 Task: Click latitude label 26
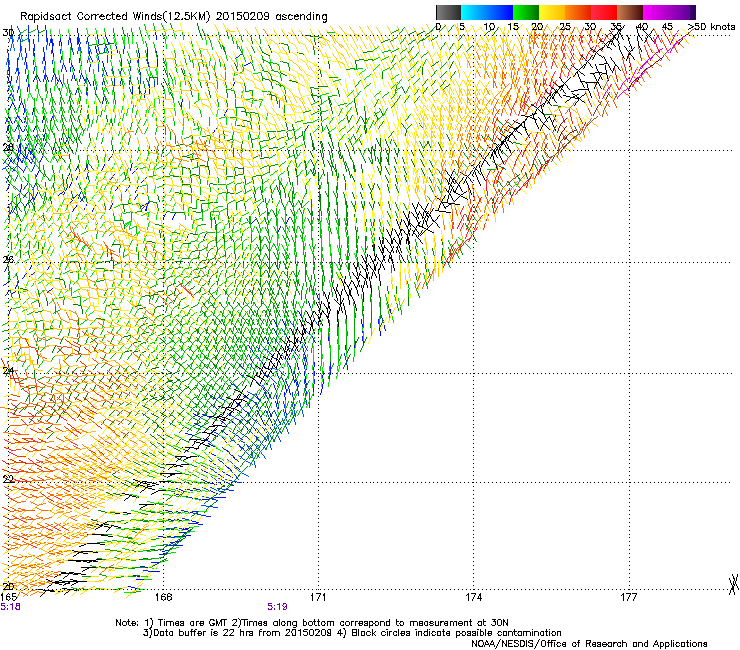[8, 260]
